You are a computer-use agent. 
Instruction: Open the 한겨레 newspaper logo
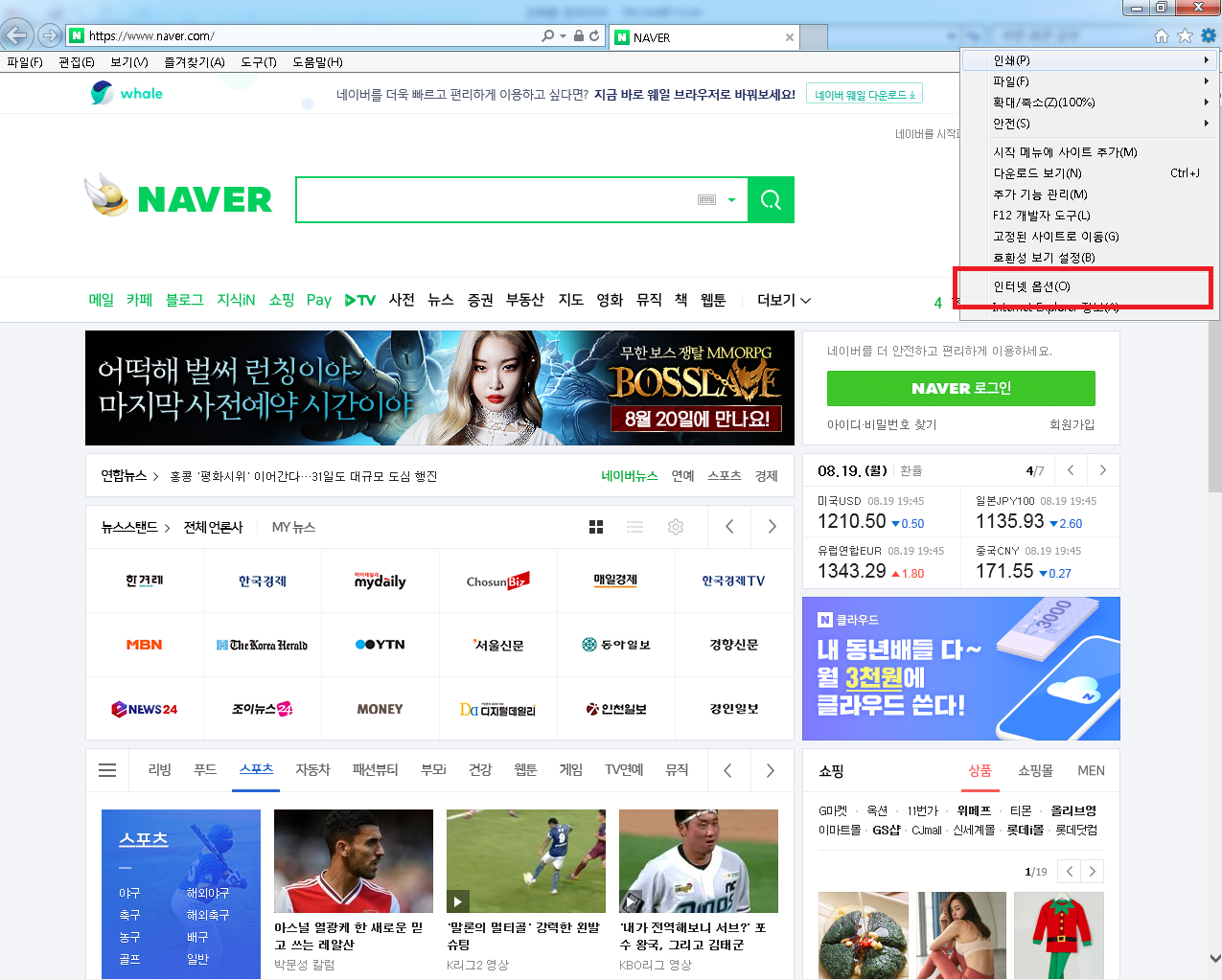point(145,581)
